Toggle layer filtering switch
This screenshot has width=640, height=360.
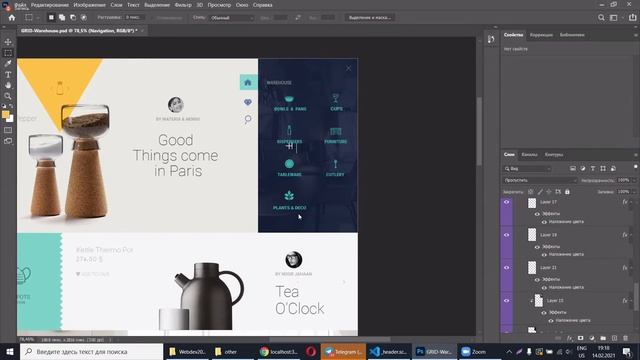(x=636, y=167)
